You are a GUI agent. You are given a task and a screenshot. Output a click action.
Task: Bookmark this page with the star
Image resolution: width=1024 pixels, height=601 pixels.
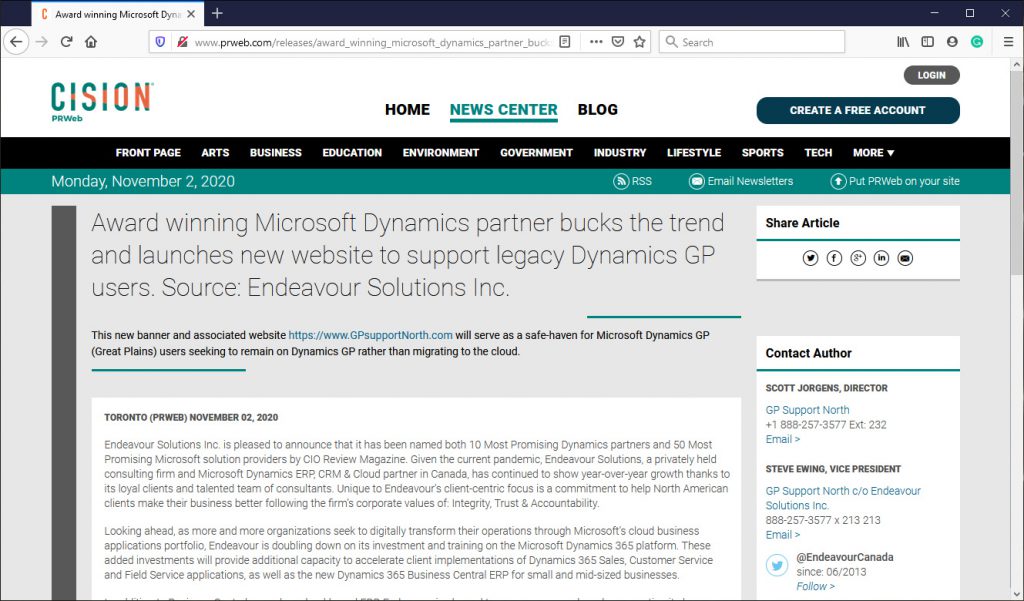pos(639,42)
